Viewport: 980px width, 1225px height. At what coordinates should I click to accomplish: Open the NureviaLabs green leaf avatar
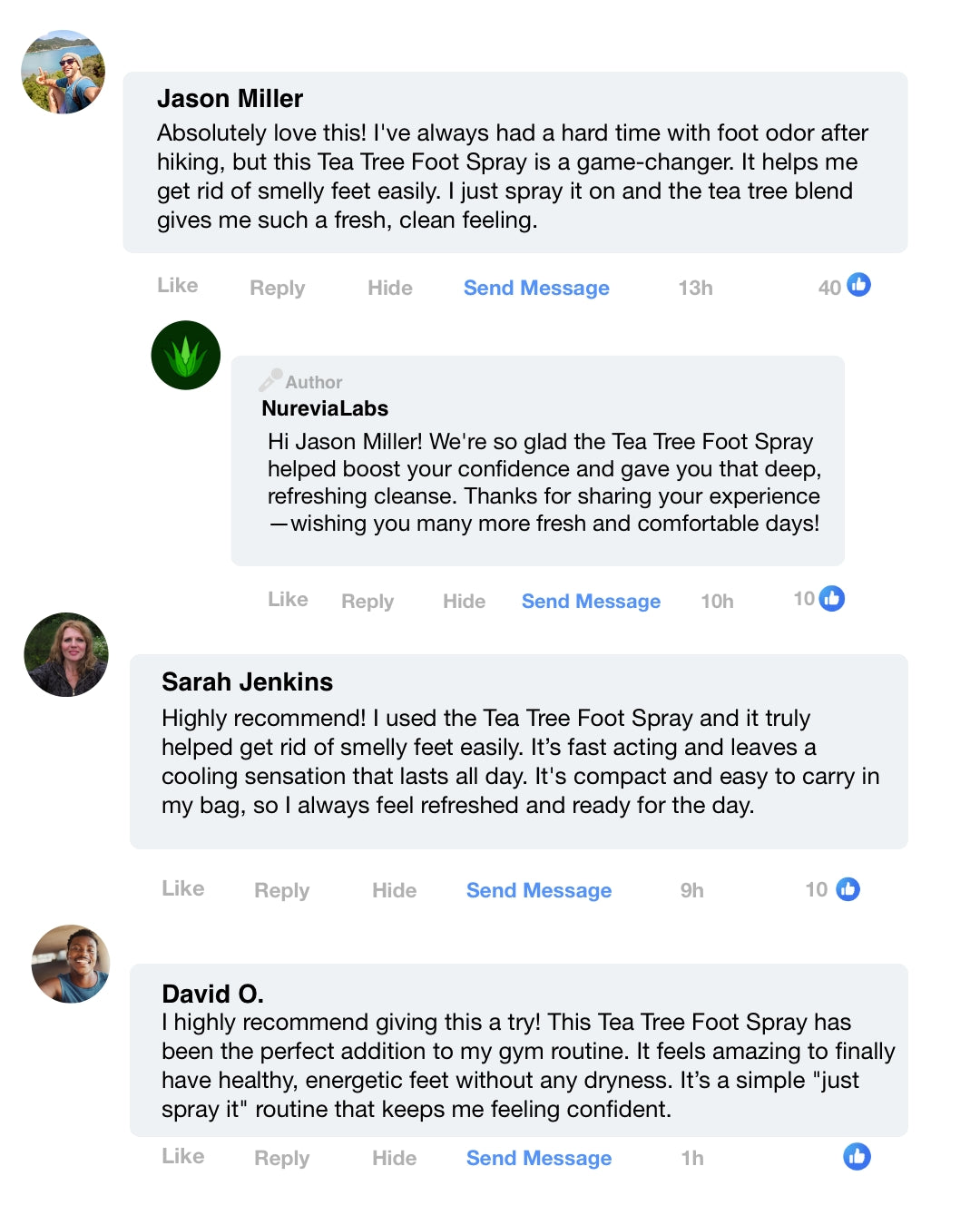click(186, 356)
